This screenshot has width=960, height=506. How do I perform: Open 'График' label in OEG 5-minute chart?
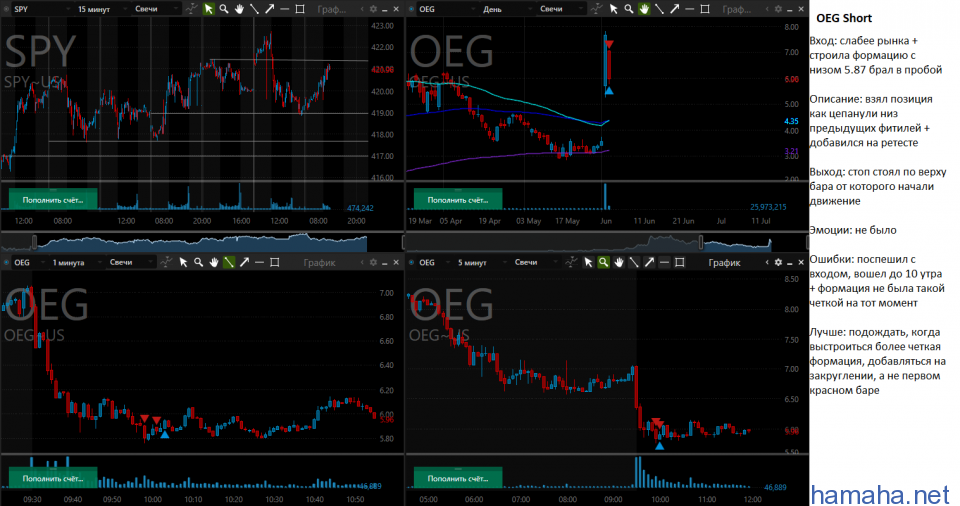pos(724,262)
